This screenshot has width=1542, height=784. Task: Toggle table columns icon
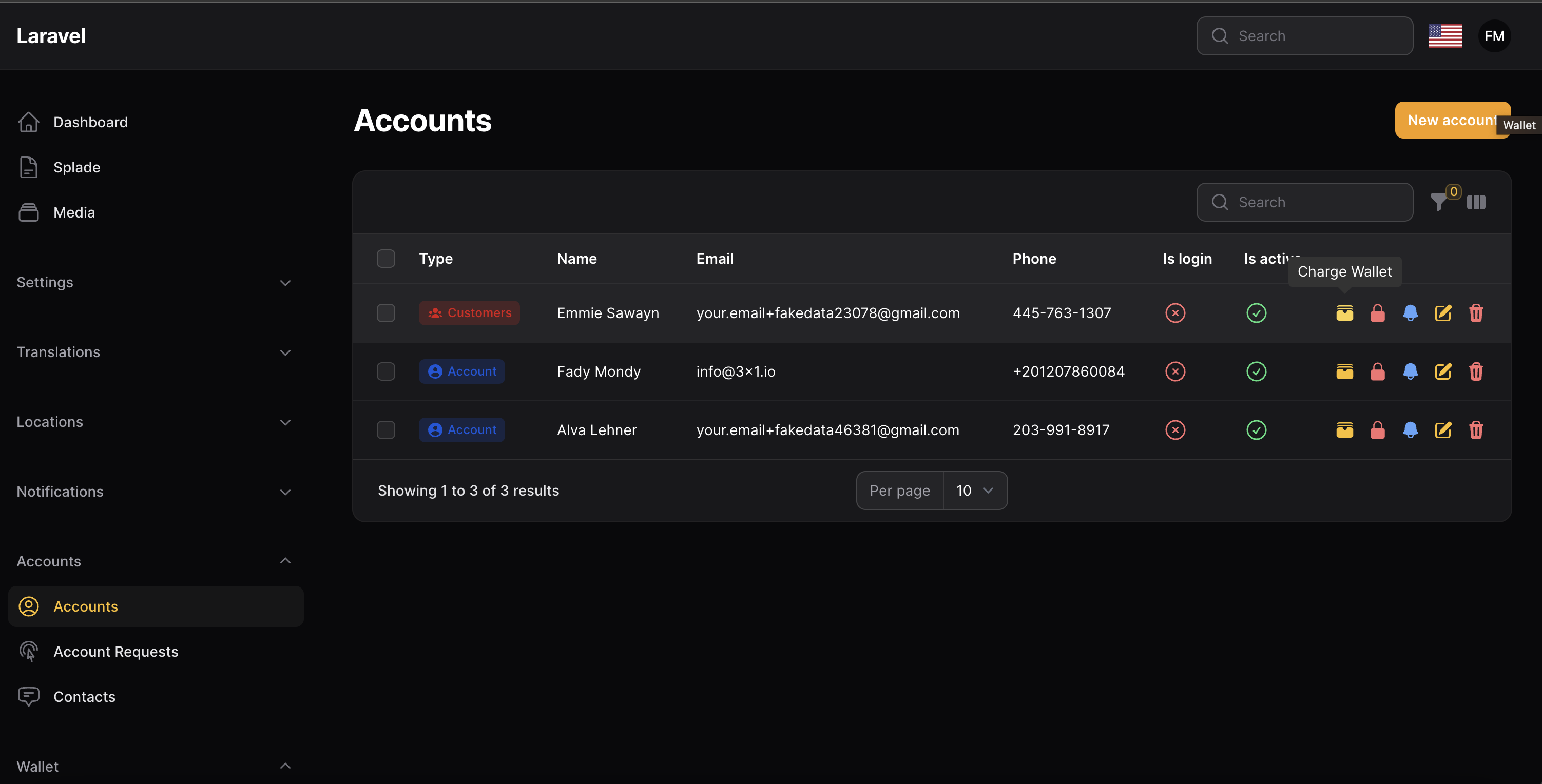1476,202
